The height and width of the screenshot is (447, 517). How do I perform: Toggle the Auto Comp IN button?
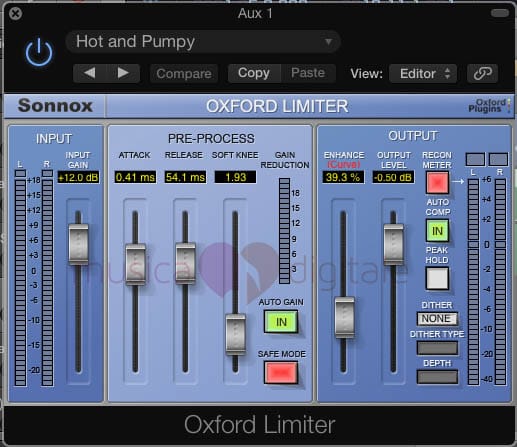click(437, 231)
